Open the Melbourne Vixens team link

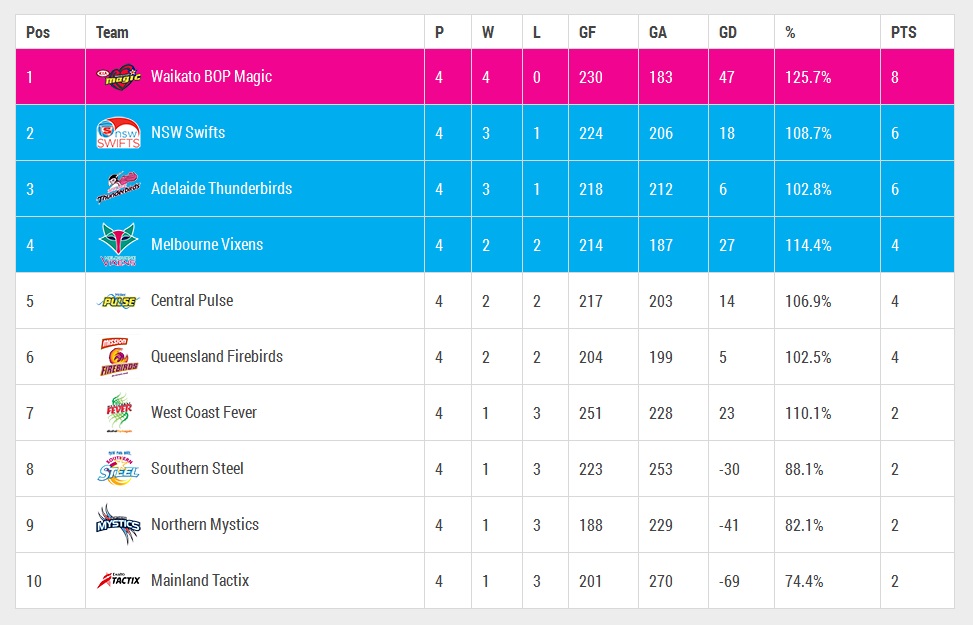point(207,245)
